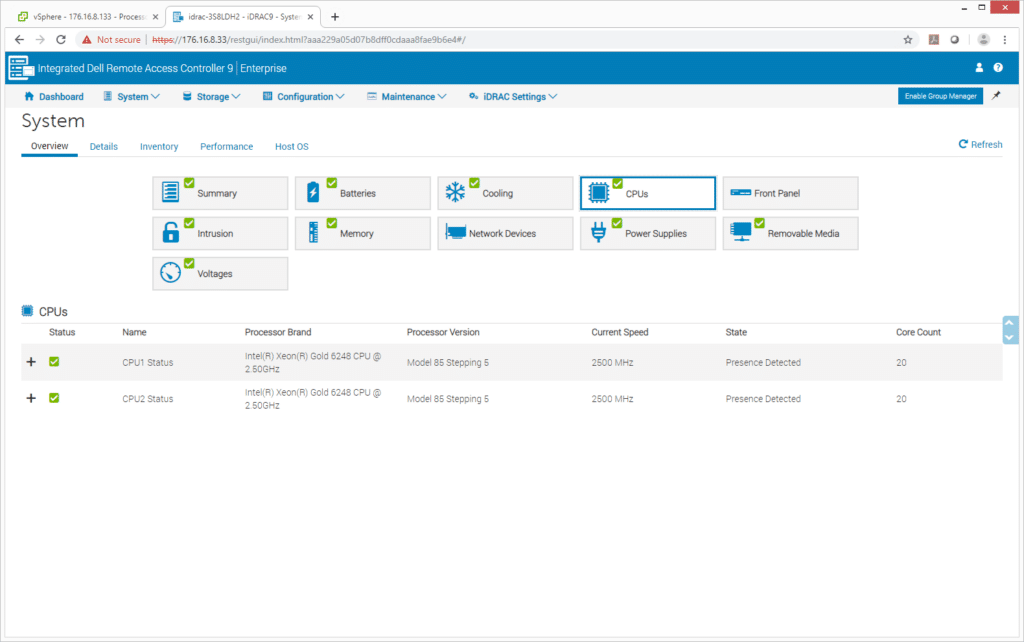
Task: Open the System dropdown menu
Action: click(x=131, y=96)
